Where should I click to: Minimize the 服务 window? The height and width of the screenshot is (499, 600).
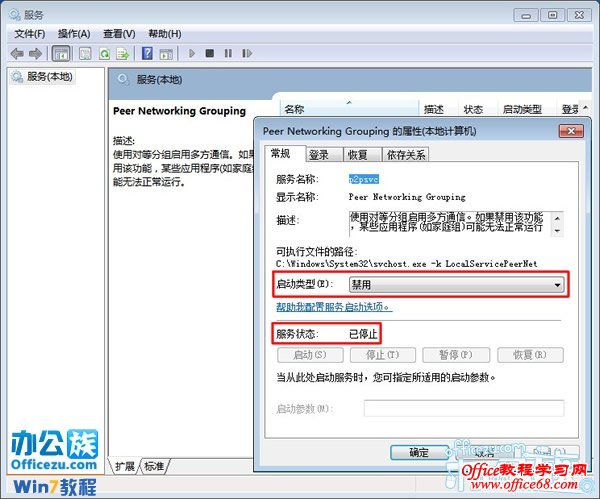click(526, 15)
